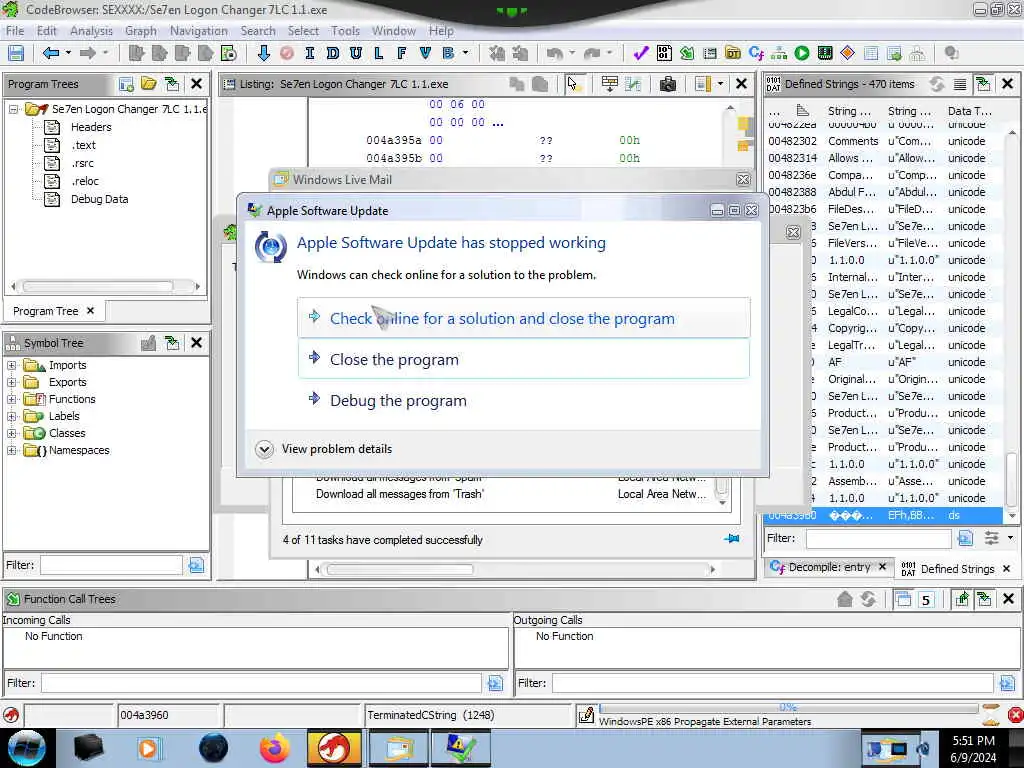The width and height of the screenshot is (1024, 768).
Task: Select .text section in Program Trees
Action: tap(83, 145)
